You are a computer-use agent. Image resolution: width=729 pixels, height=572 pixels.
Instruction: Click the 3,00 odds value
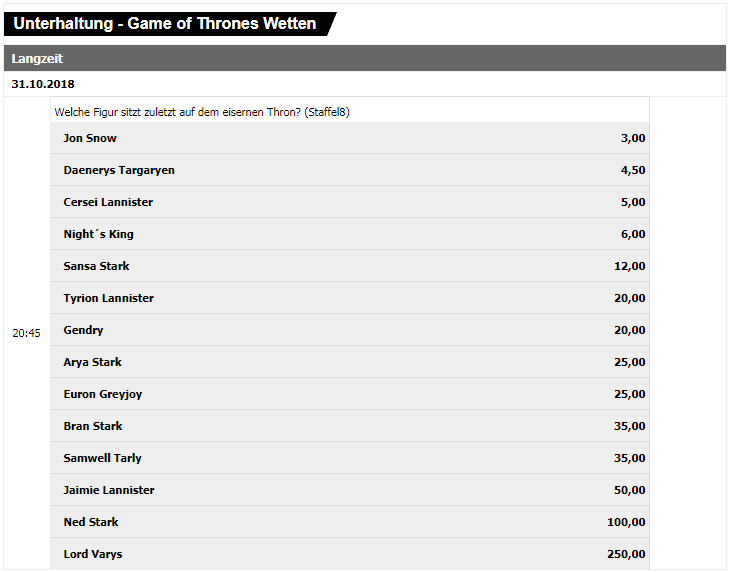(x=633, y=138)
